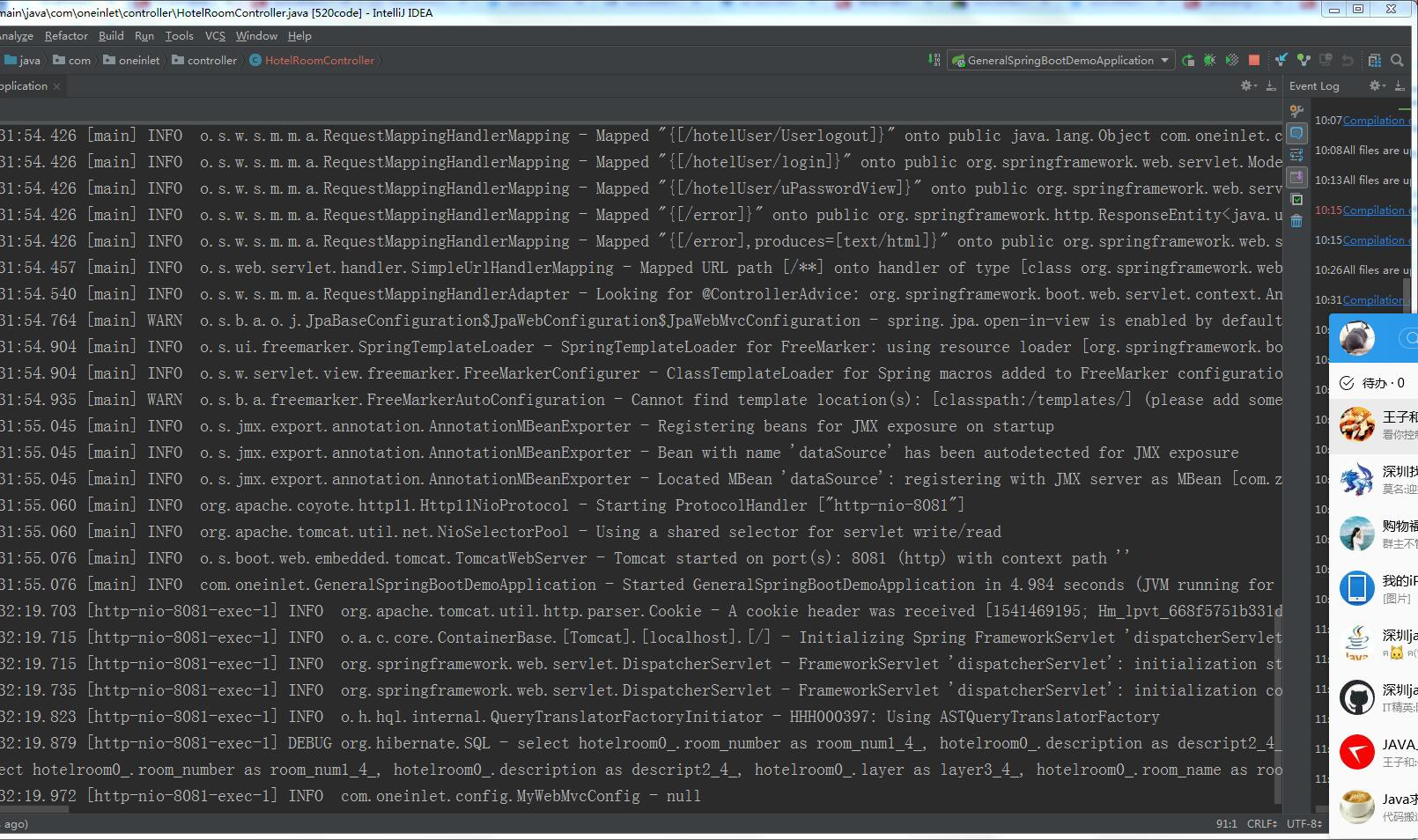Select the com breadcrumb folder
1418x840 pixels.
(x=72, y=61)
